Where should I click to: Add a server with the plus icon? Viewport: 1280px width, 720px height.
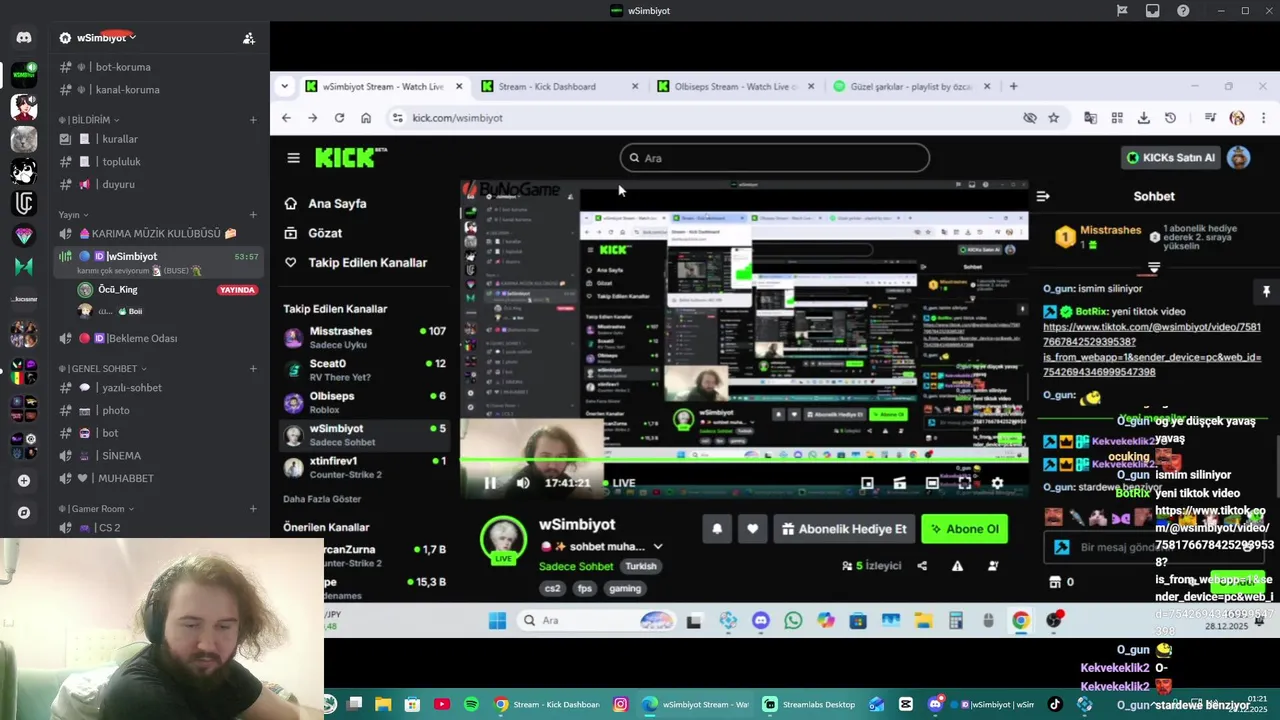coord(24,480)
